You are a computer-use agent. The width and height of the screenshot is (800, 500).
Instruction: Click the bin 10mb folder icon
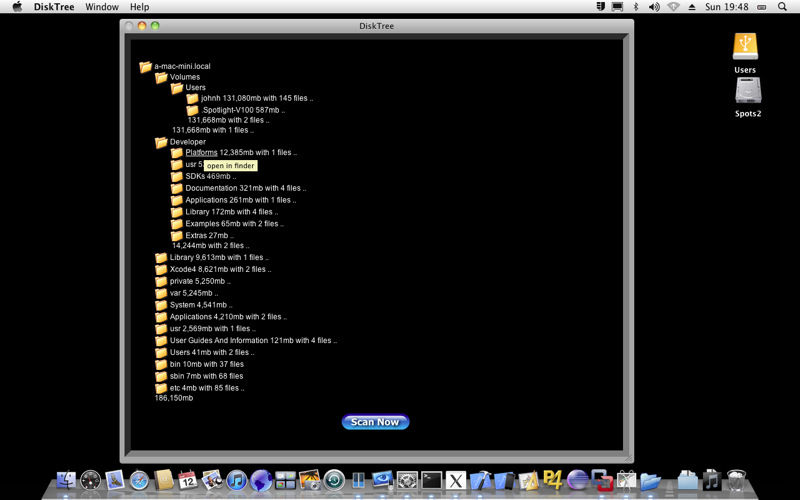[161, 364]
